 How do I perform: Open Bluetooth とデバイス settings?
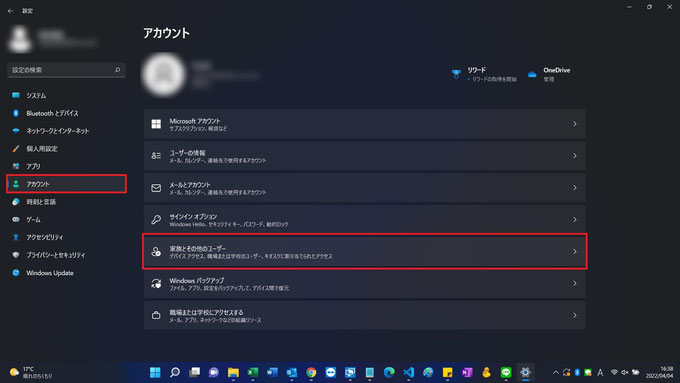click(x=66, y=113)
